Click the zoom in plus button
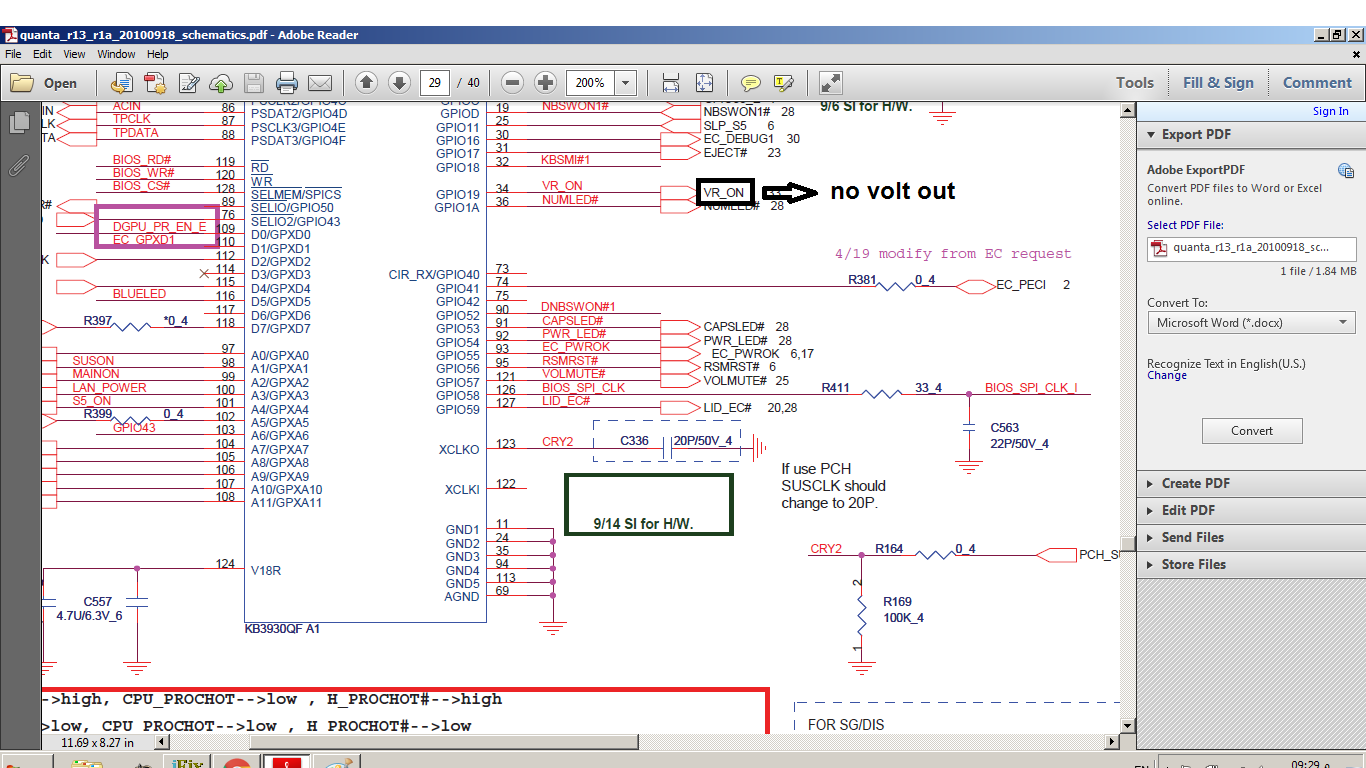Viewport: 1366px width, 768px height. pos(545,83)
